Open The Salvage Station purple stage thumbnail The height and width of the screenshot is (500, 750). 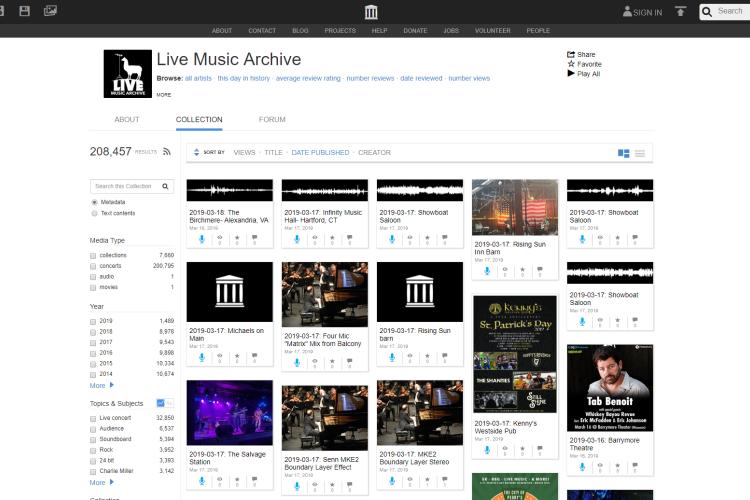pyautogui.click(x=230, y=413)
